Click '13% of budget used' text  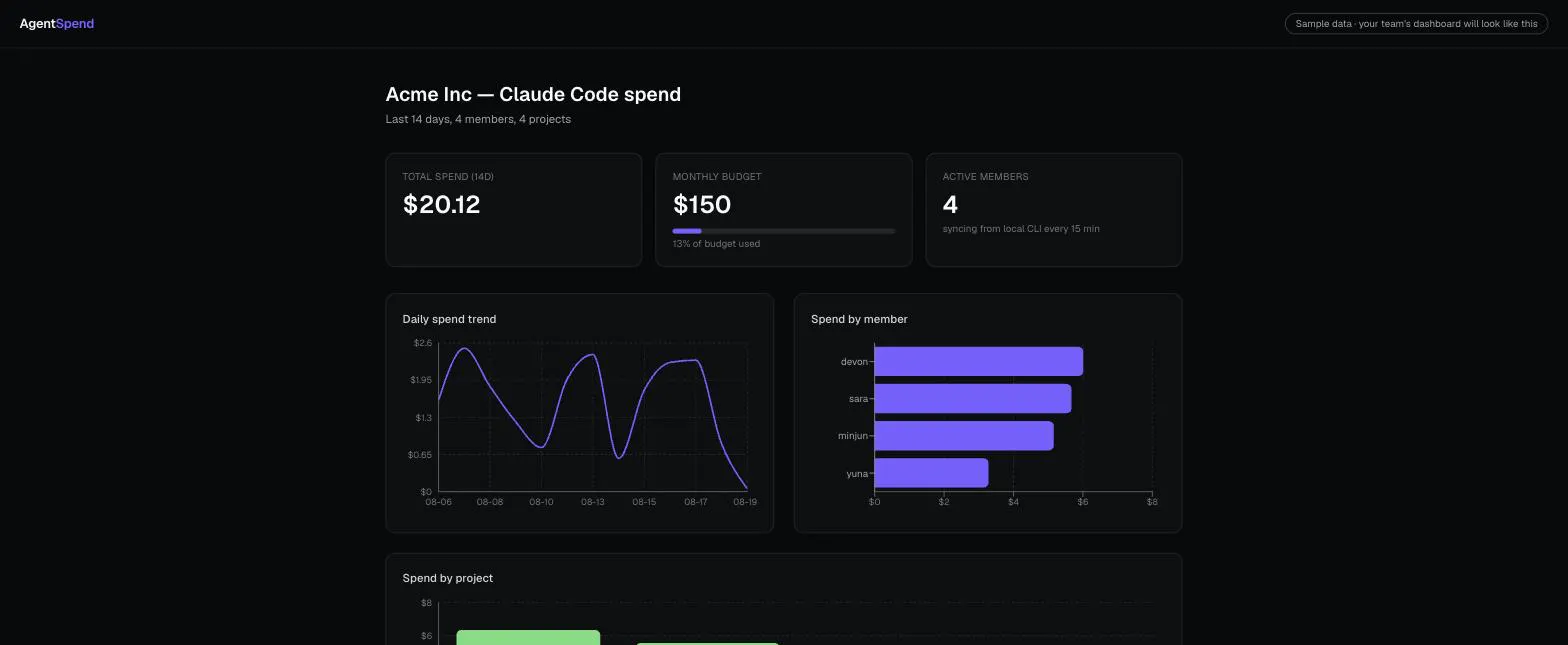[716, 244]
